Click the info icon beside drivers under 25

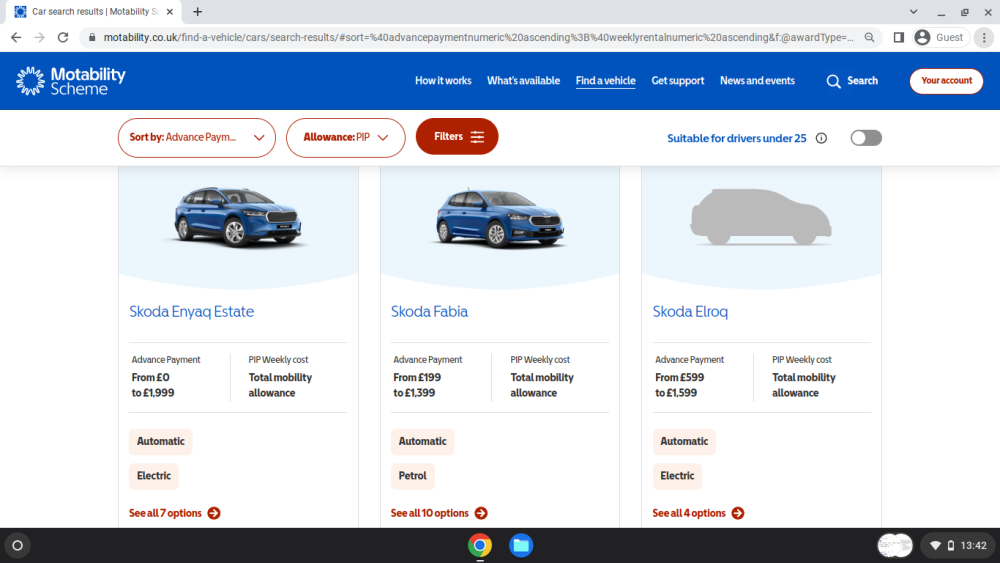821,138
